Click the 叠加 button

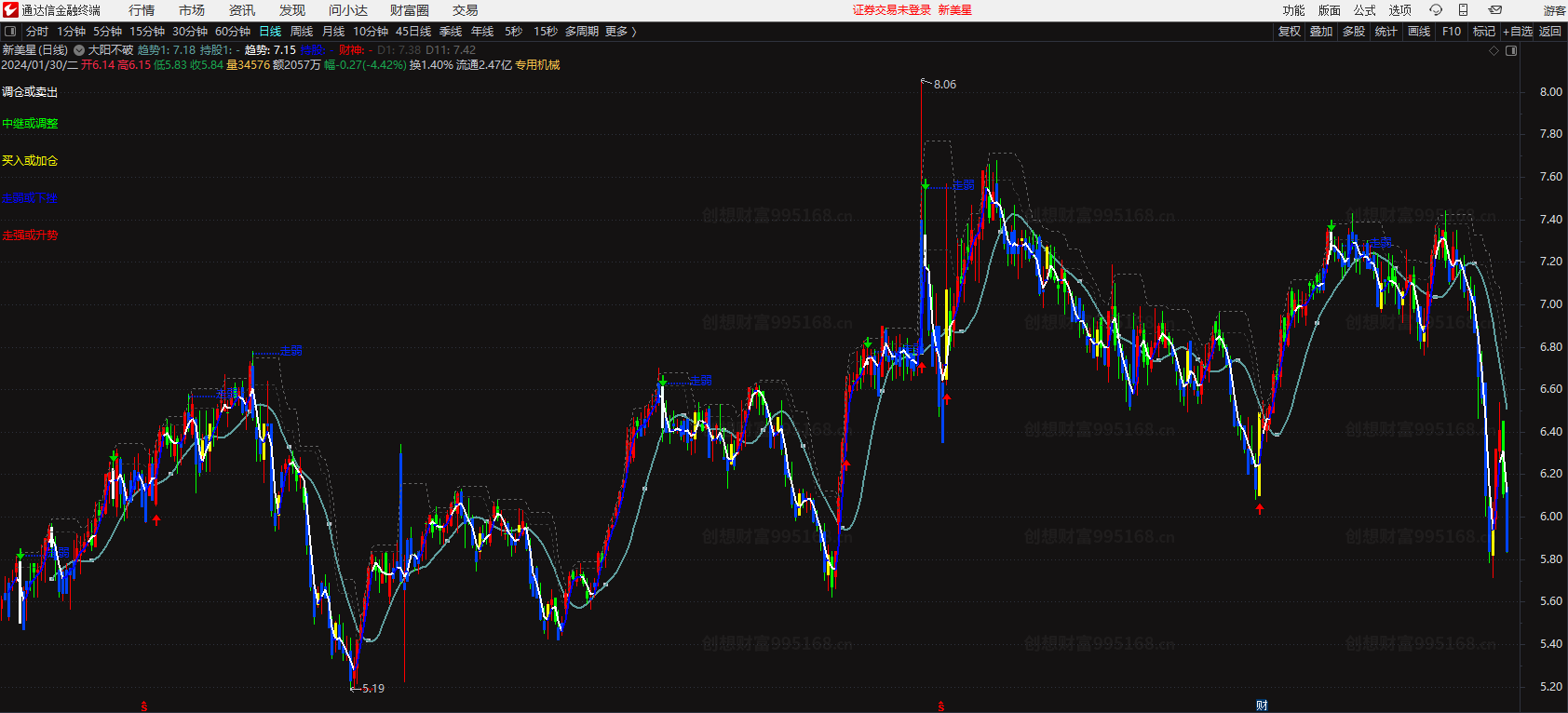point(1321,32)
